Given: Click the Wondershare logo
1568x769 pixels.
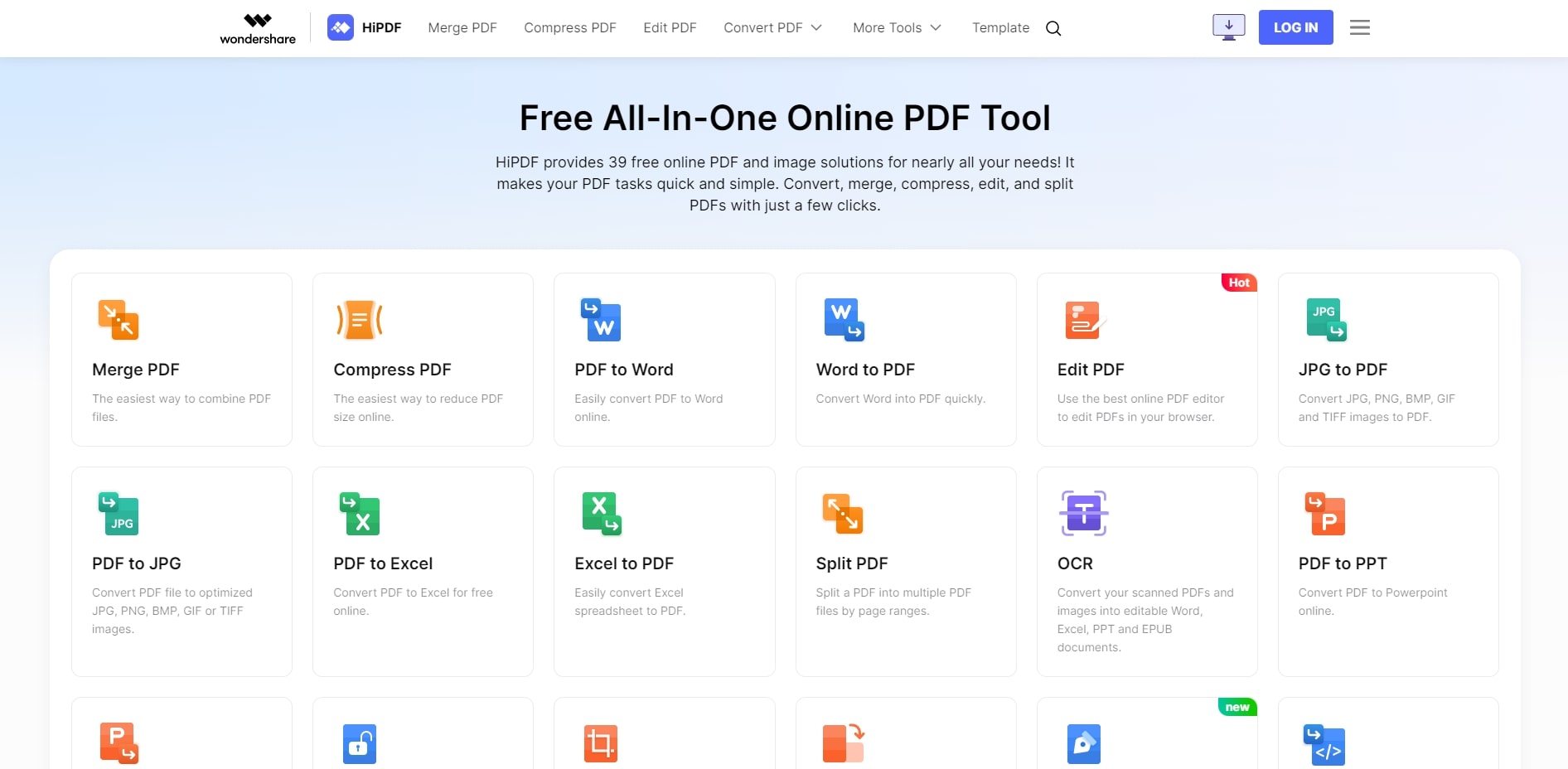Looking at the screenshot, I should [258, 28].
